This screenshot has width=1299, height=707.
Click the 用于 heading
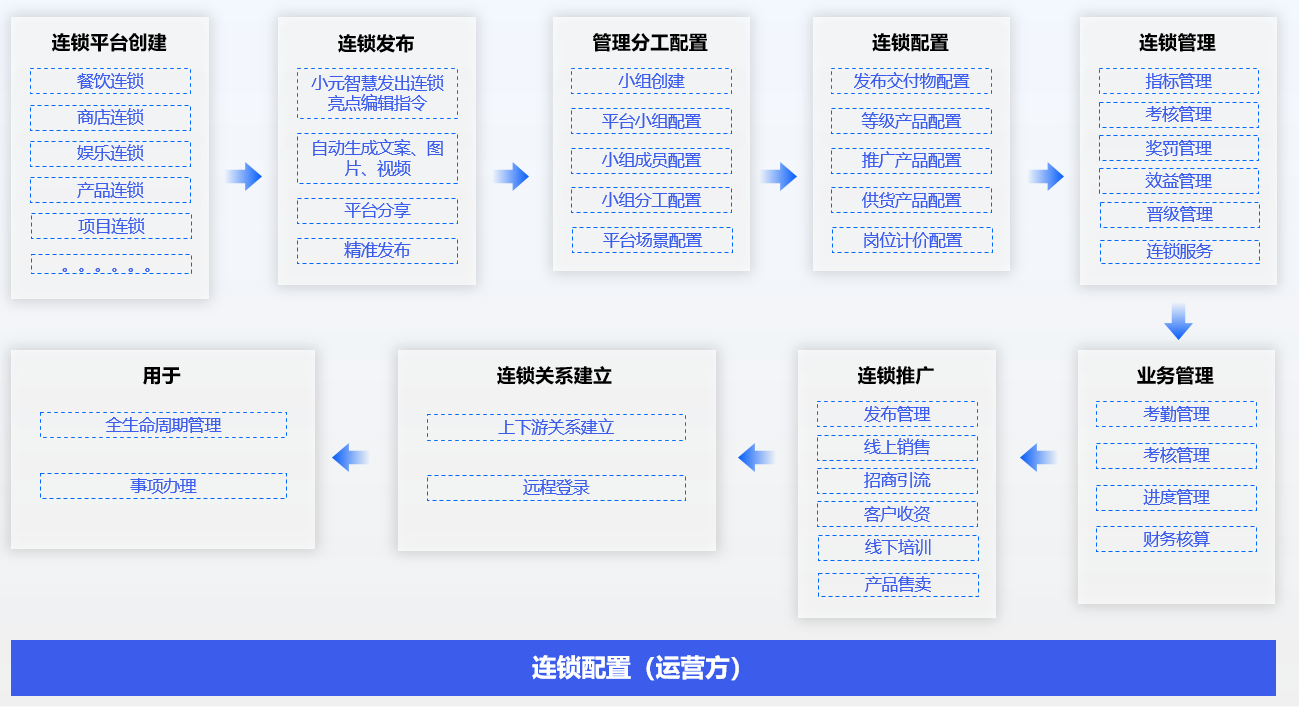pos(161,376)
